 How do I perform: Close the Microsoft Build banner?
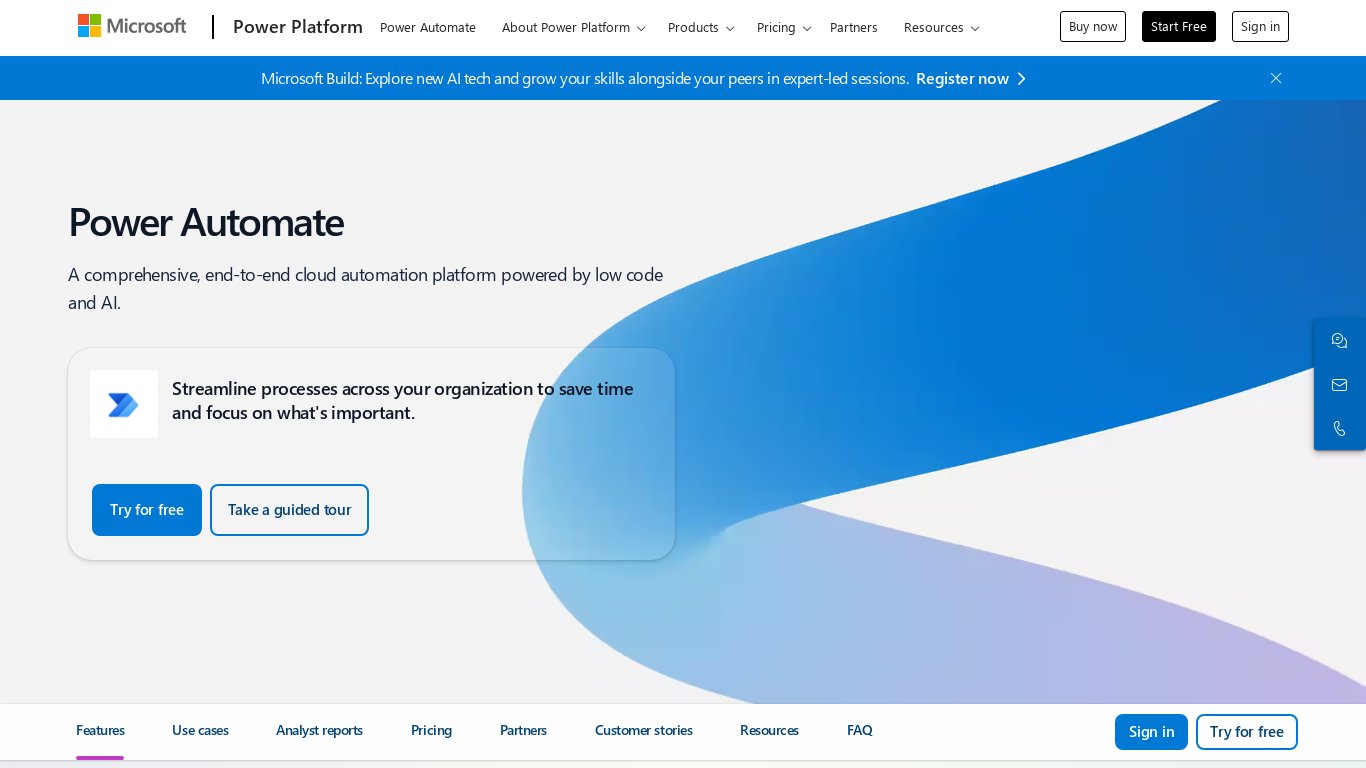pyautogui.click(x=1276, y=78)
